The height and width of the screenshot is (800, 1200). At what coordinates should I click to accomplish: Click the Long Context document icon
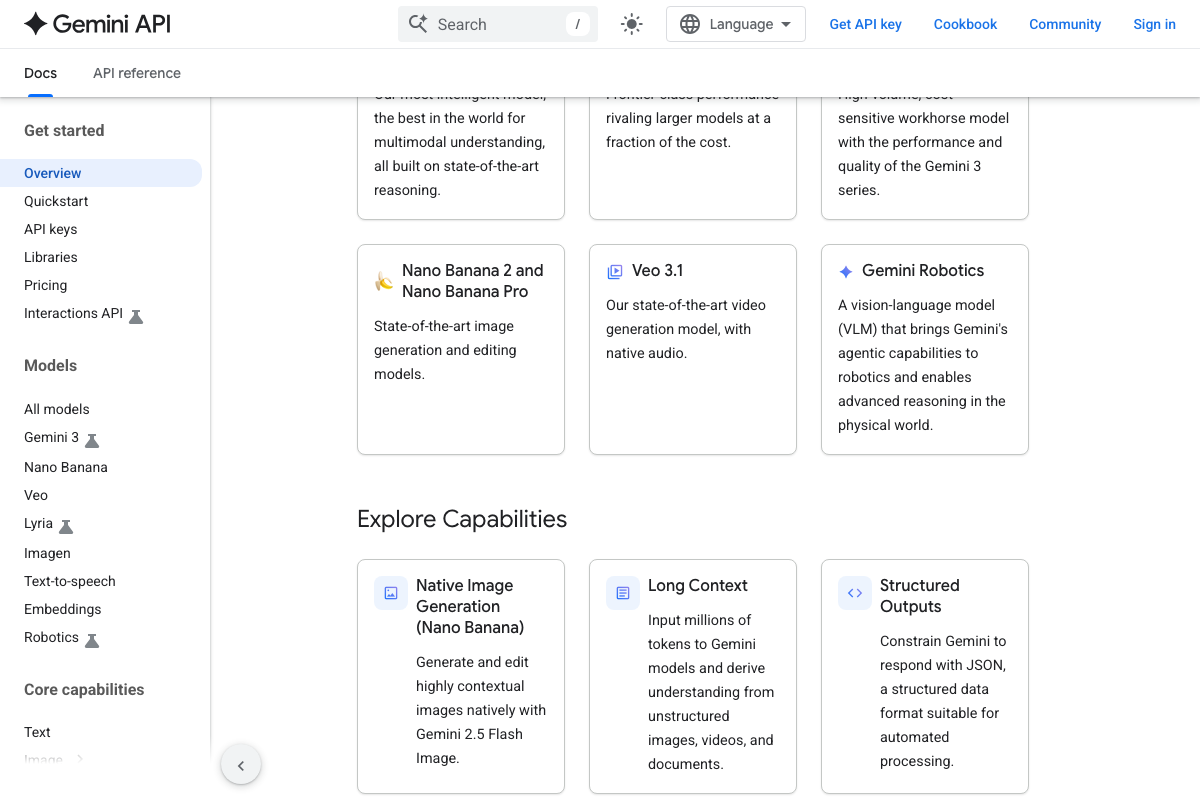[623, 593]
